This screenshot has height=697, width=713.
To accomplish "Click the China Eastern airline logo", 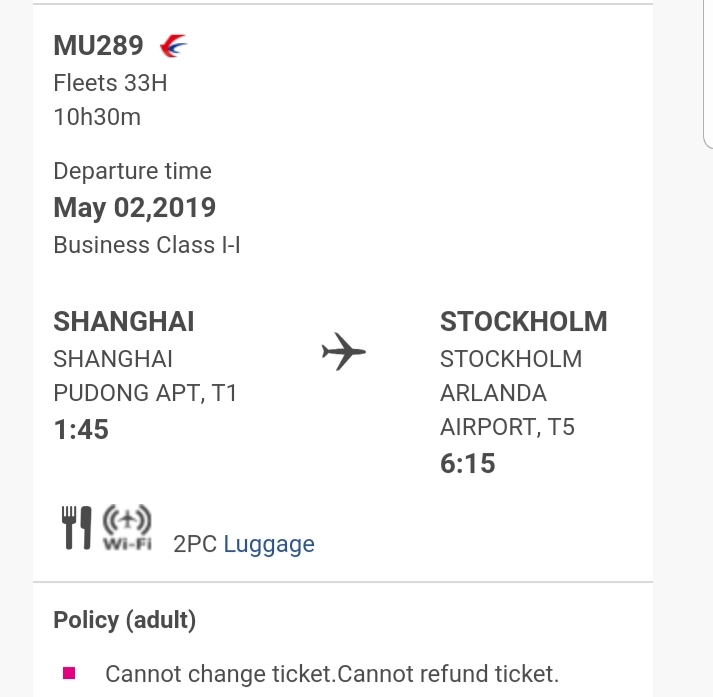I will [173, 45].
